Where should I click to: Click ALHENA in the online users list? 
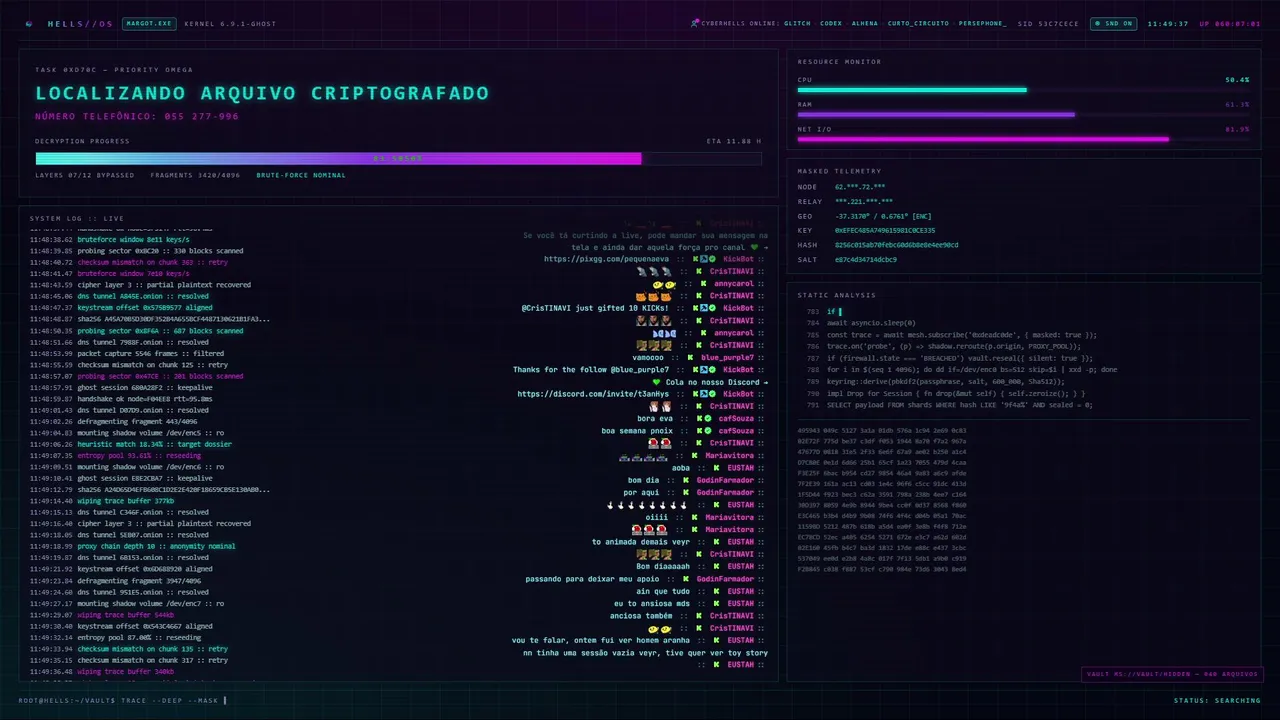click(865, 23)
